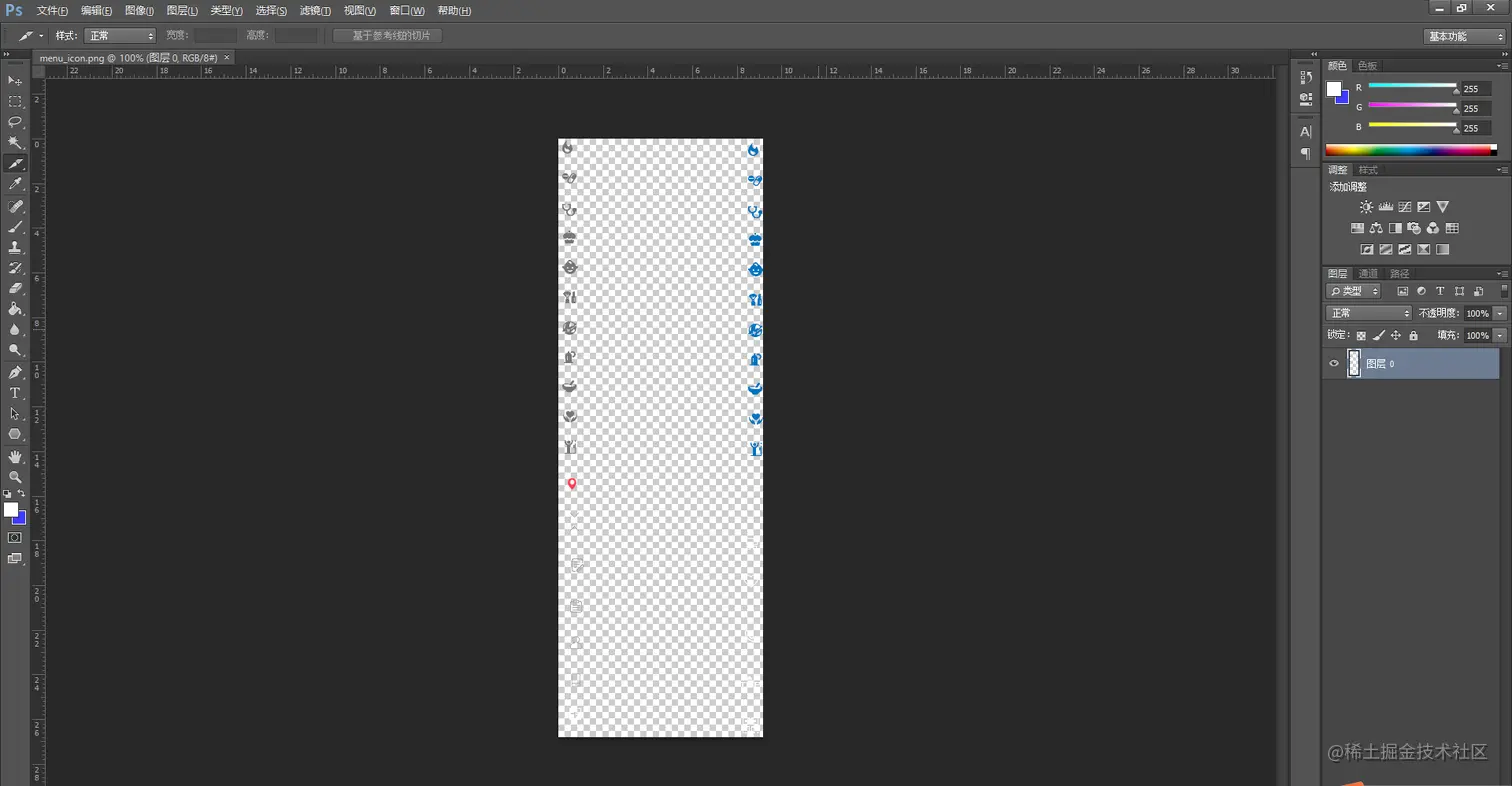This screenshot has height=786, width=1512.
Task: Select the Slice tool in toolbox
Action: pyautogui.click(x=15, y=163)
